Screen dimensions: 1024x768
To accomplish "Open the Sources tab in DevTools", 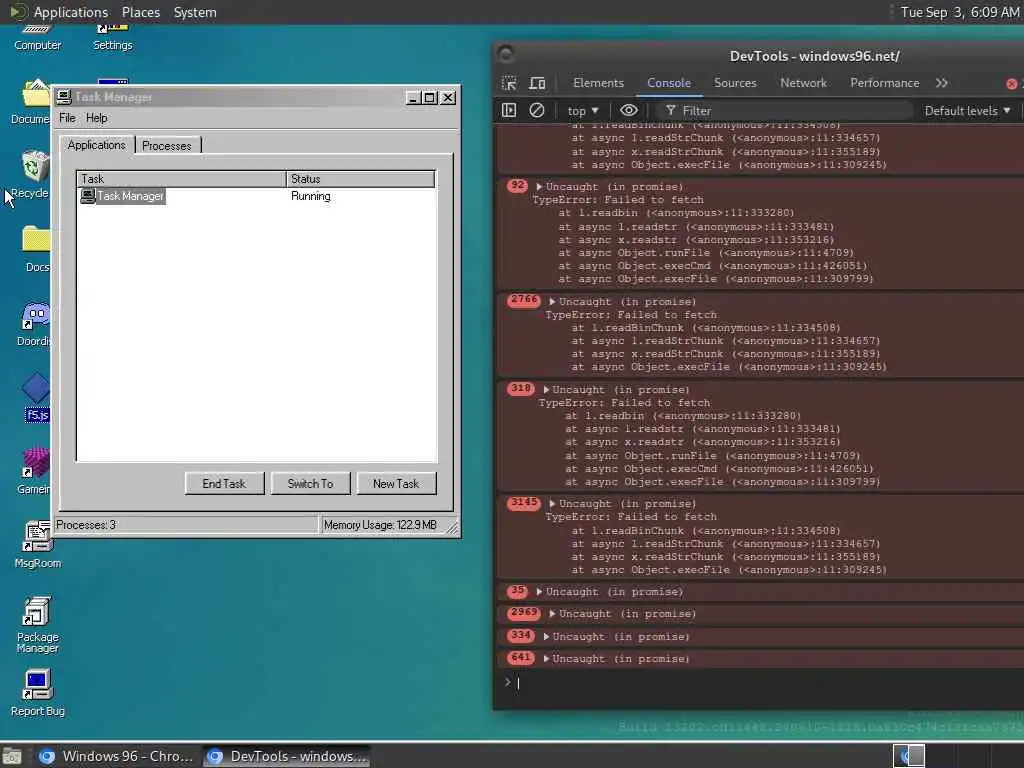I will pyautogui.click(x=735, y=83).
